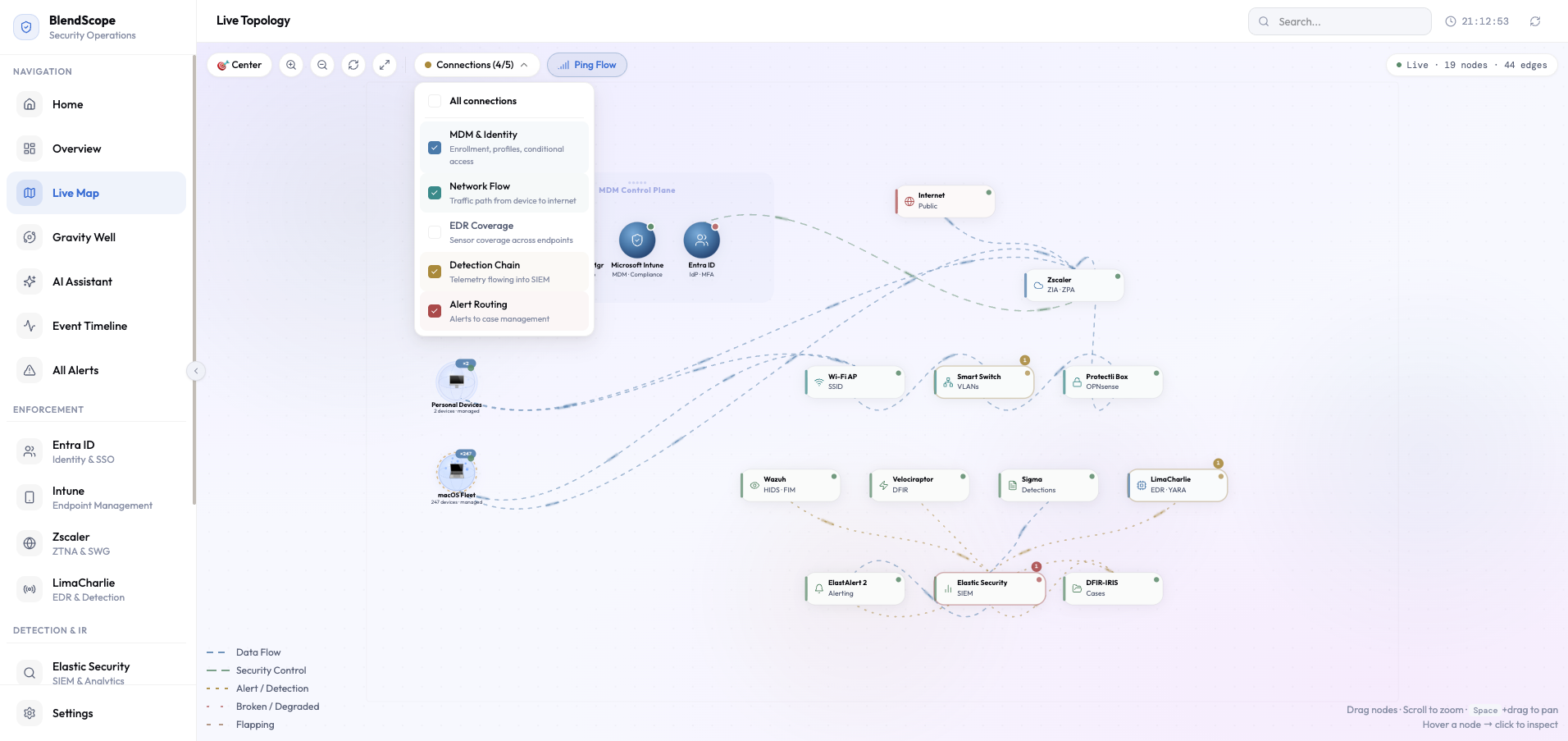Open the Smart Switch VLANs node
The image size is (1568, 741).
tap(983, 382)
